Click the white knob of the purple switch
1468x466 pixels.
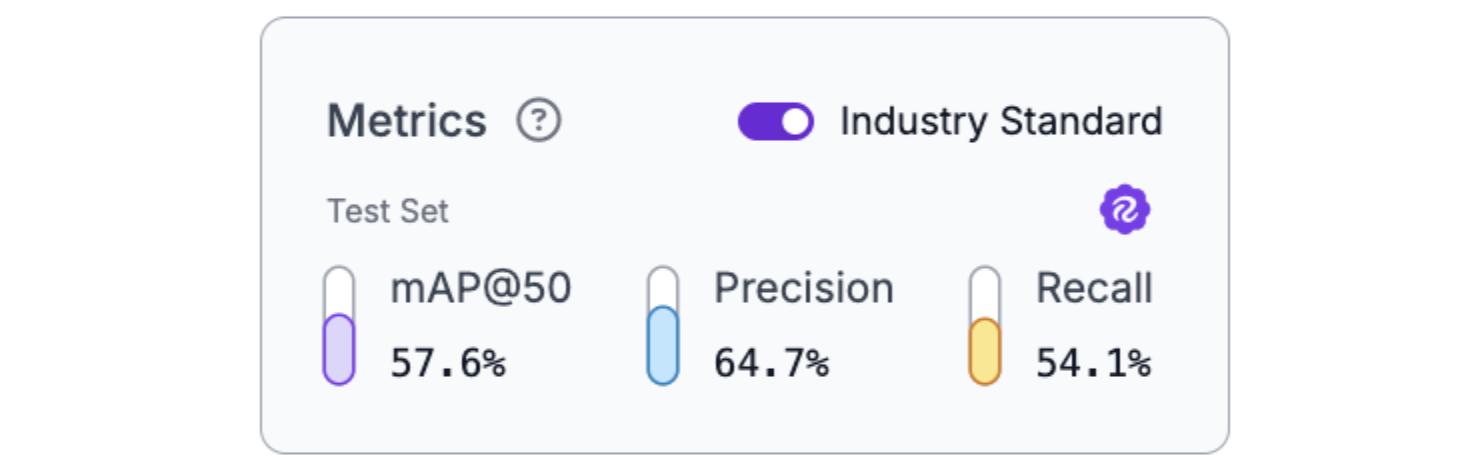(x=795, y=122)
